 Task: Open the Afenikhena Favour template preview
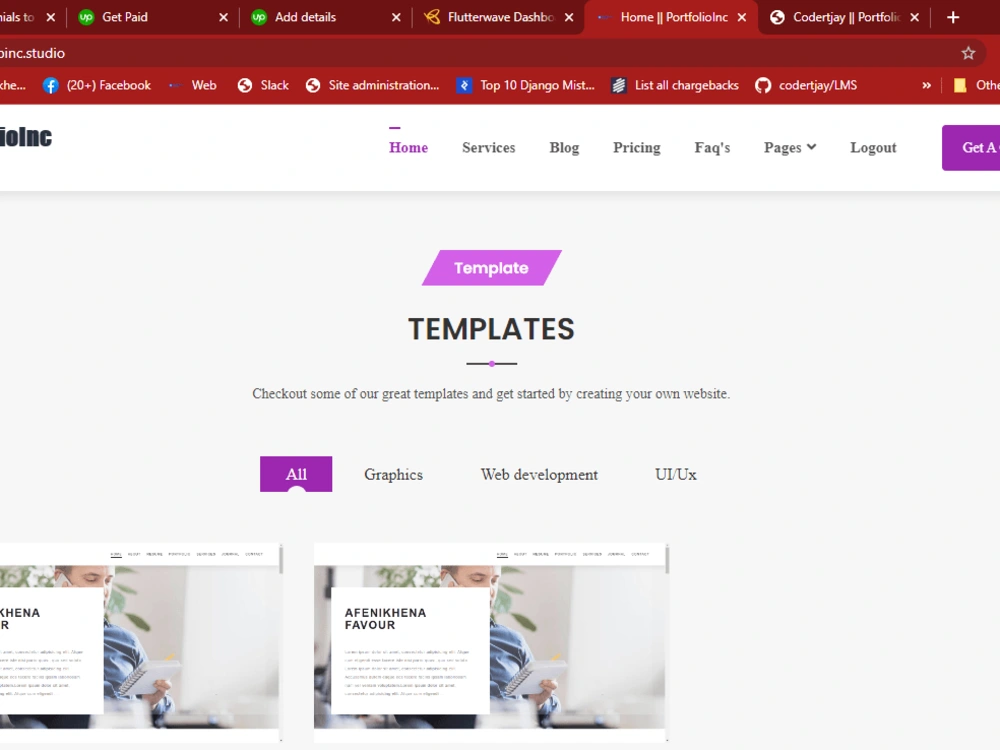[490, 642]
